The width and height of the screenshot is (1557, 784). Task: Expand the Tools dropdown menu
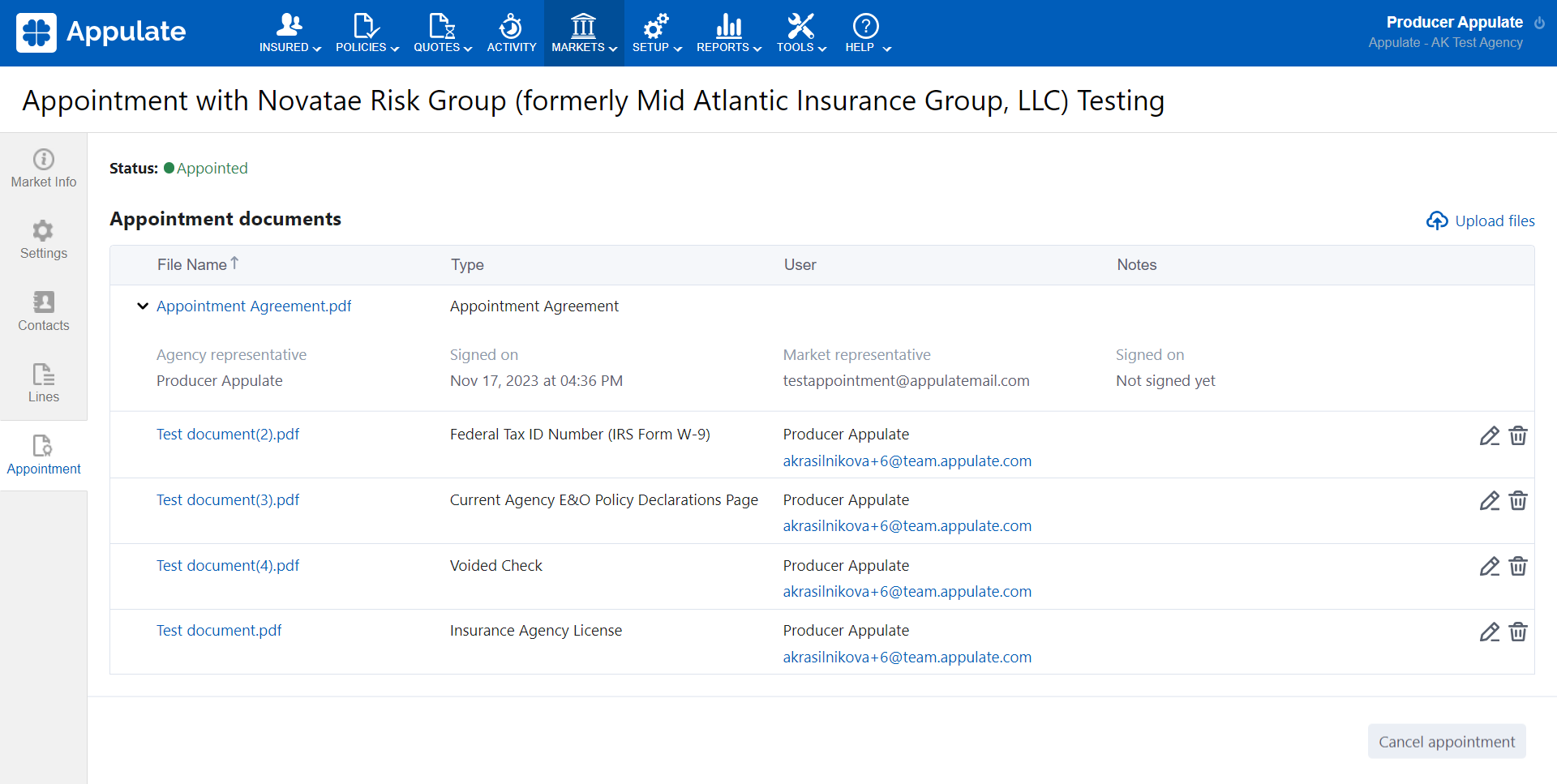[x=800, y=33]
